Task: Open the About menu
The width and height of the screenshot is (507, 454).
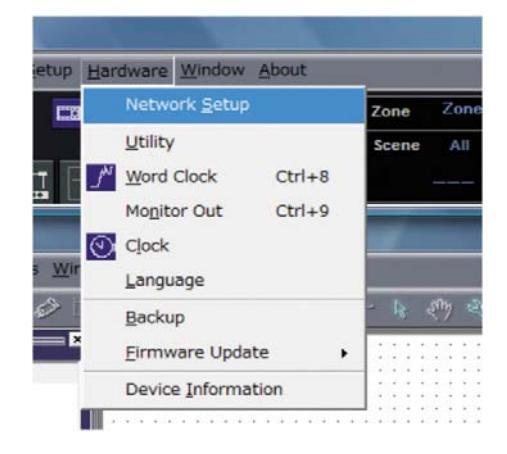Action: pos(282,70)
